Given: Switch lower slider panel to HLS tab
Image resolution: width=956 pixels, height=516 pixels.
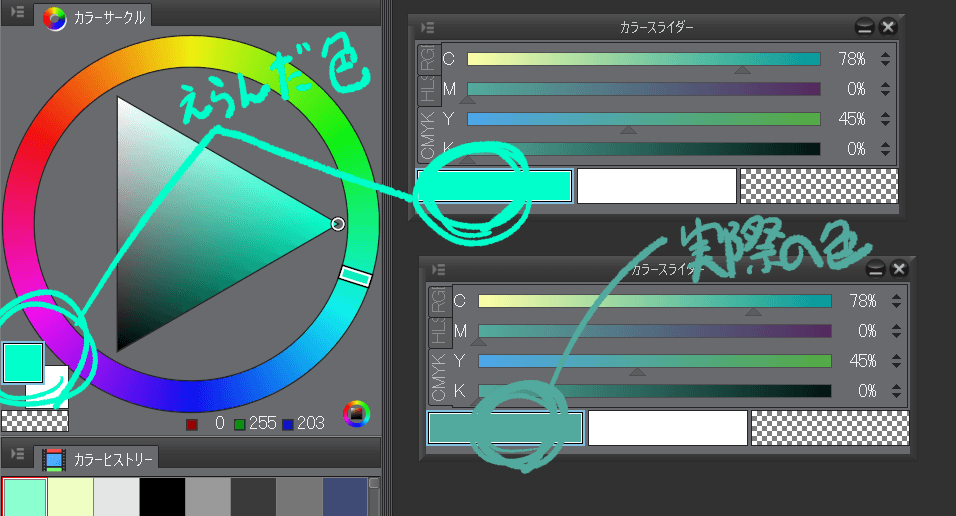Looking at the screenshot, I should 439,332.
